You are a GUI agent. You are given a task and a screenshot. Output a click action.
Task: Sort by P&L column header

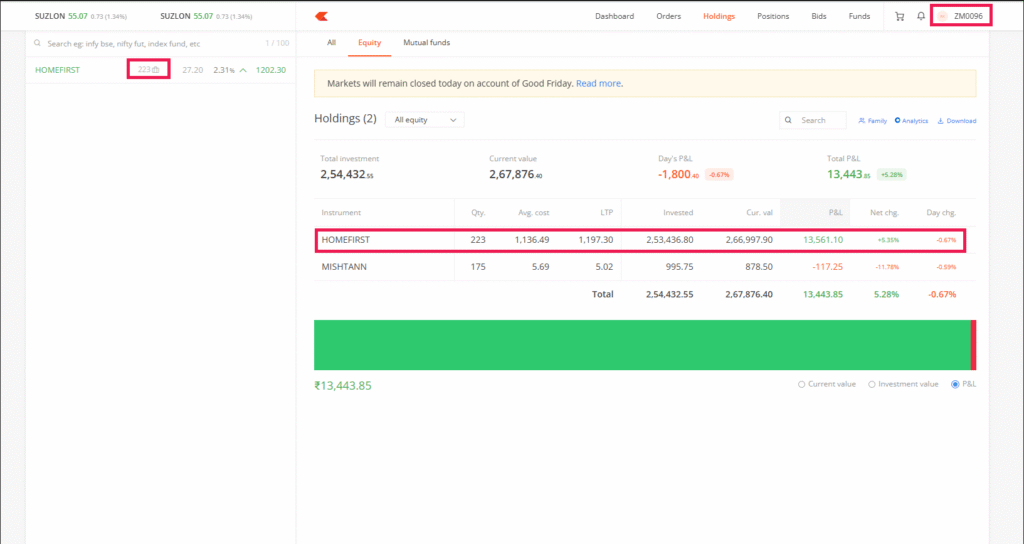click(x=835, y=213)
